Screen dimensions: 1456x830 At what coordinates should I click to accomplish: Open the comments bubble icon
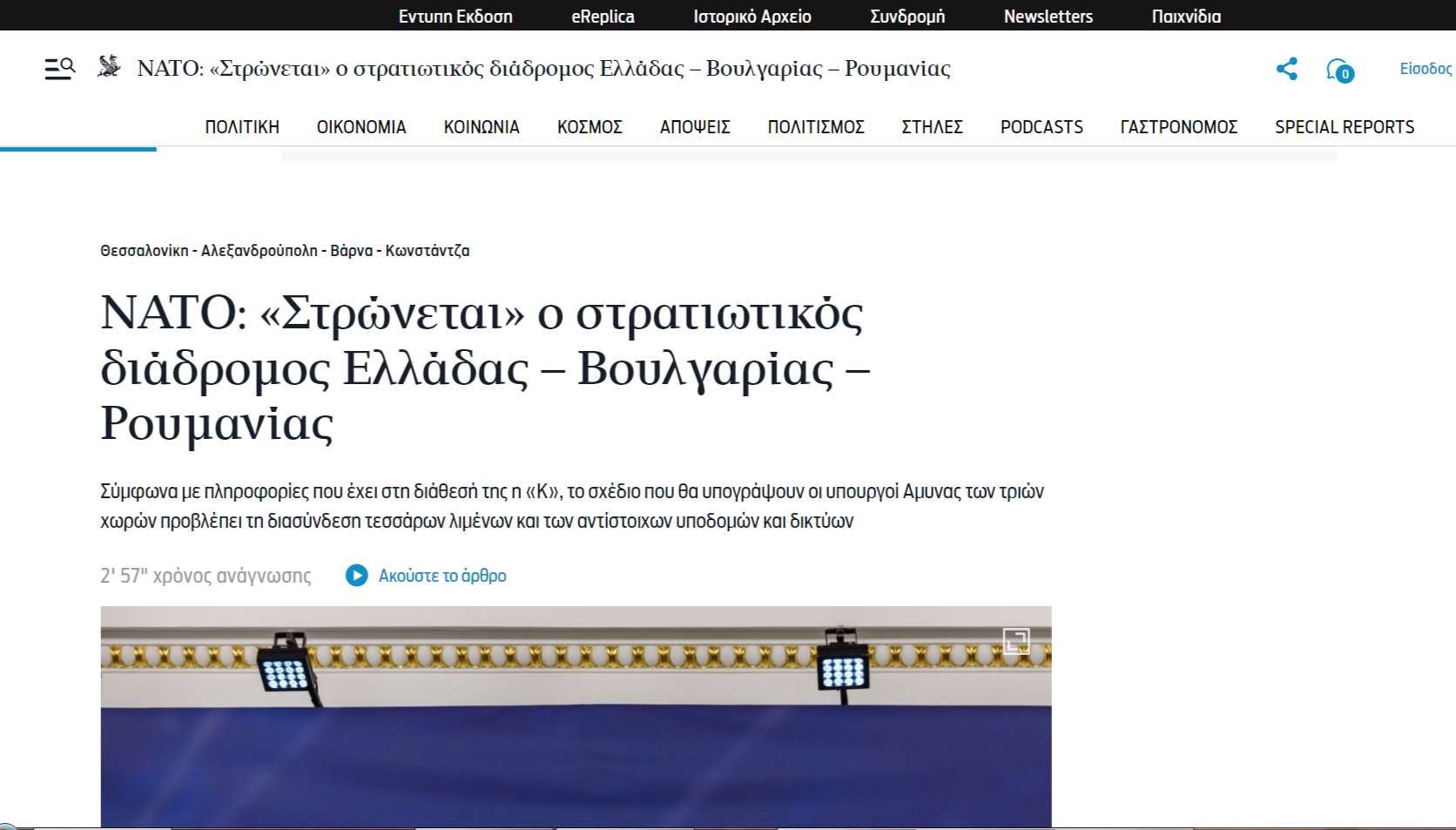1339,70
